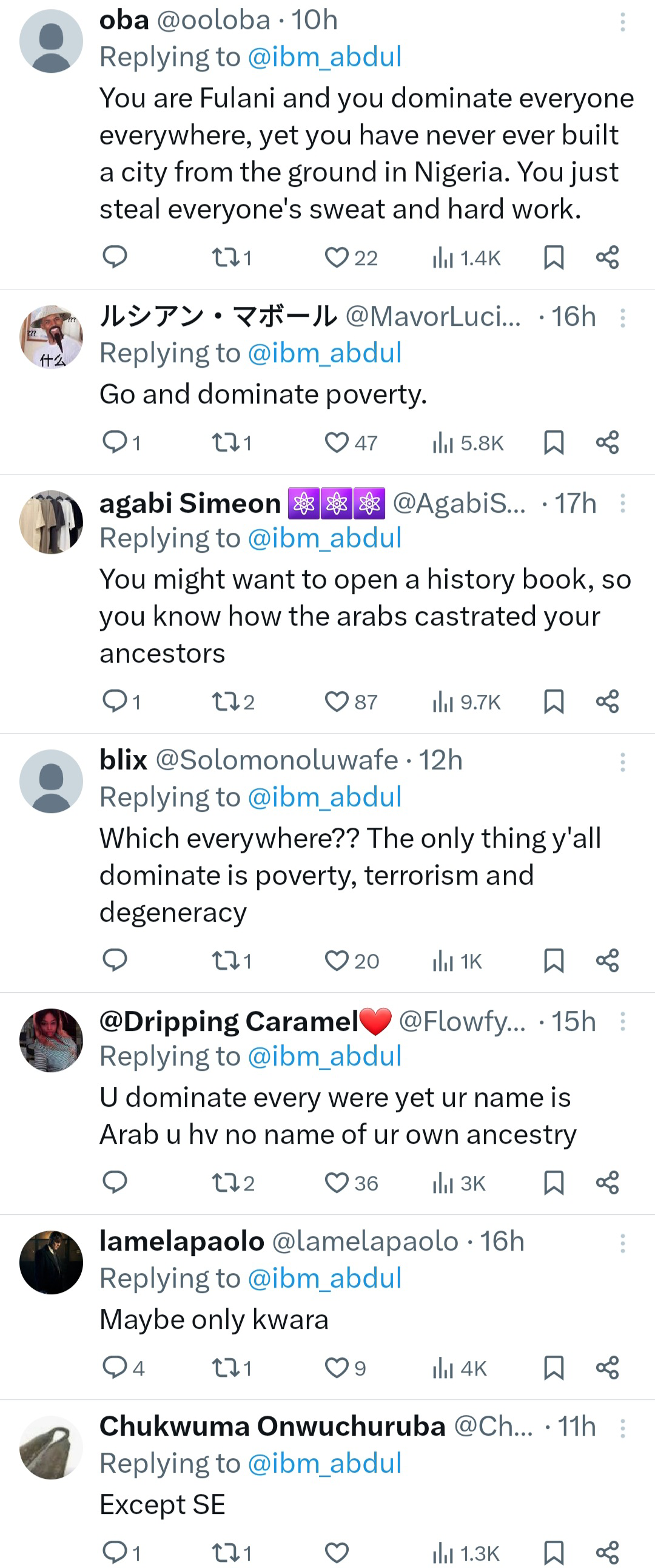View analytics on lamelapaolo's reply

click(459, 1368)
